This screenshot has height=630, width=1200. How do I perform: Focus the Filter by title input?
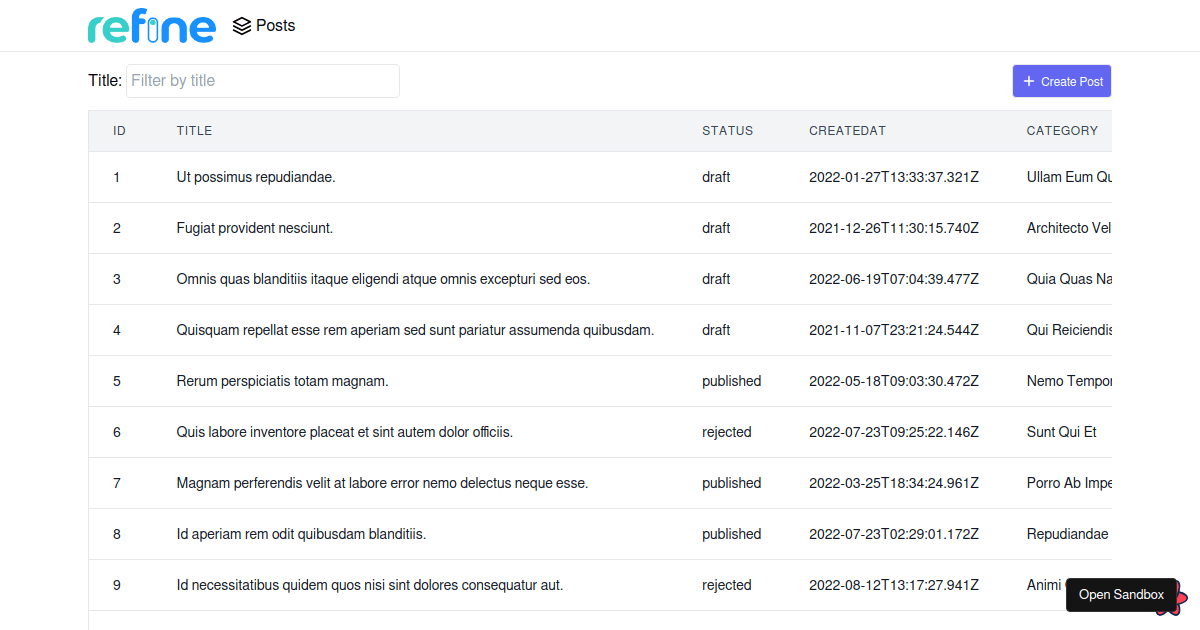(262, 81)
